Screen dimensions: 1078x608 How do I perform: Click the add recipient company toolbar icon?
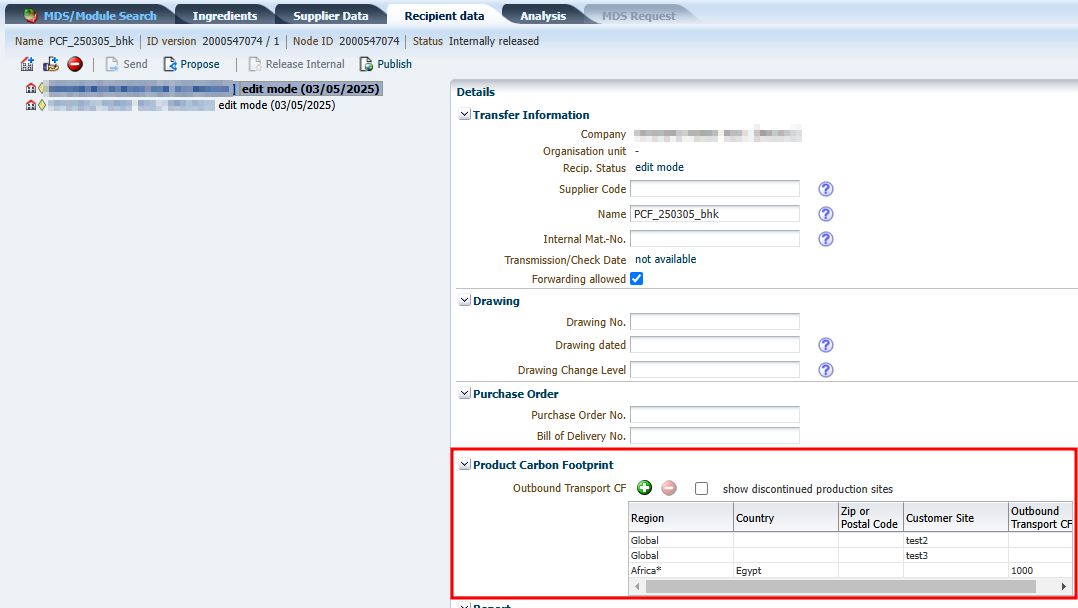(27, 64)
